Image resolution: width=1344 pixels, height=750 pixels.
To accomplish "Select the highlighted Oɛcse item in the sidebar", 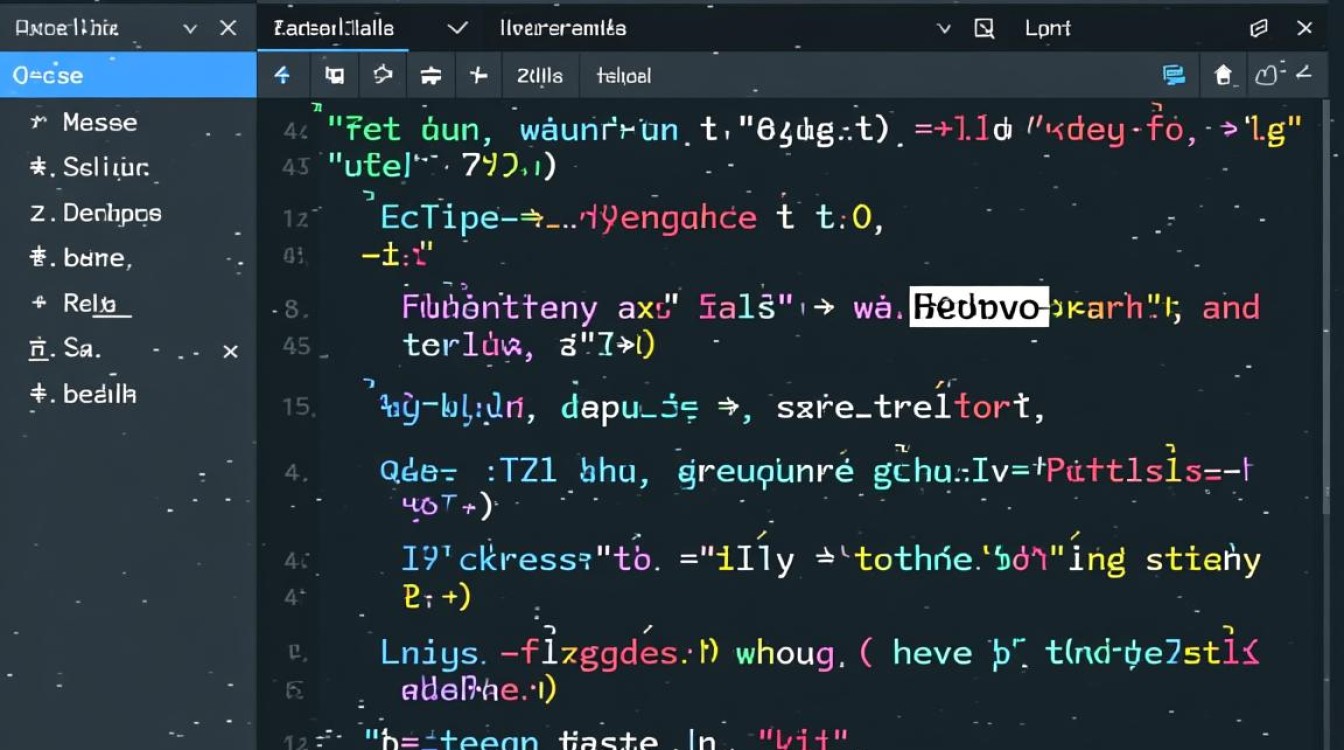I will [128, 75].
